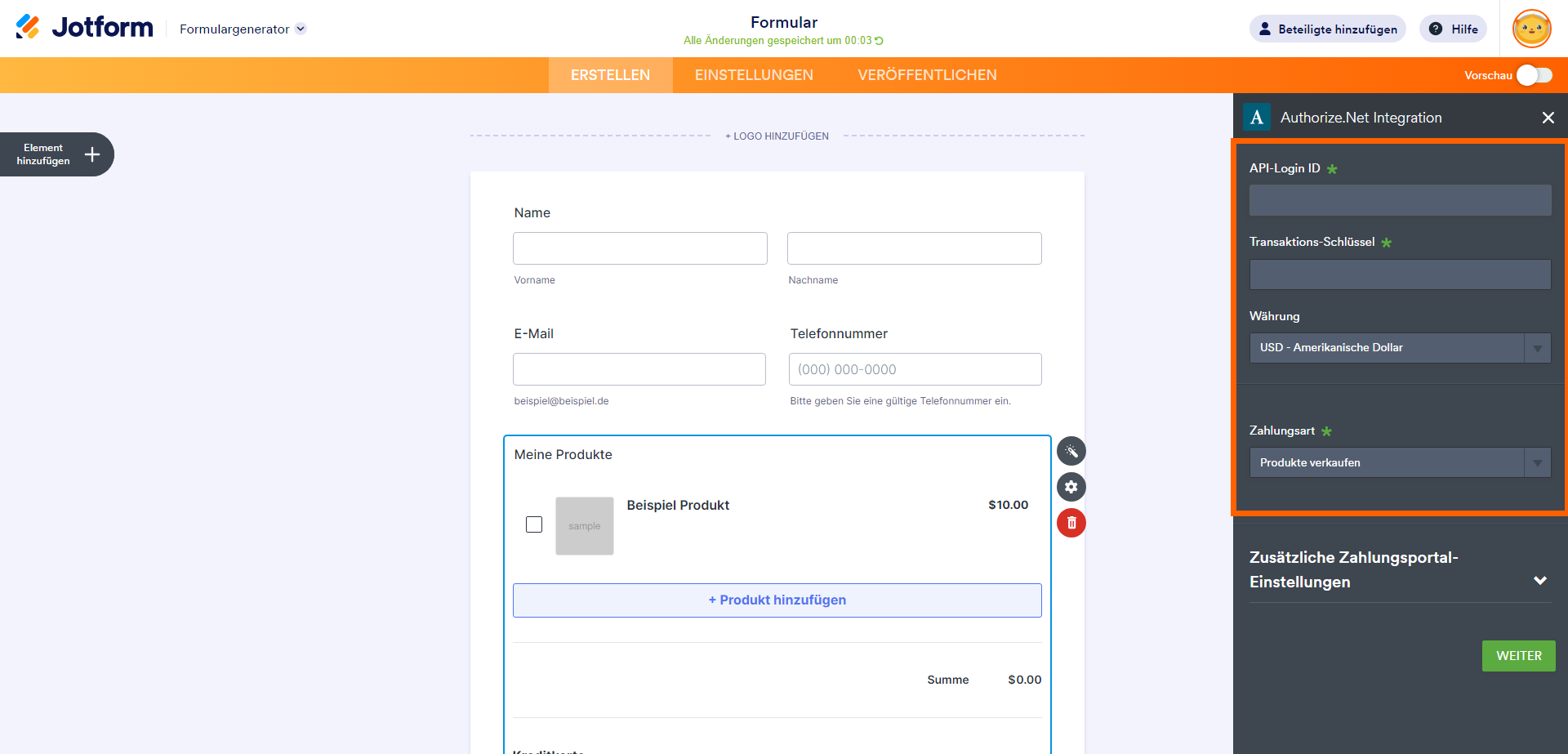
Task: Toggle the Vorschau preview switch
Action: [1535, 75]
